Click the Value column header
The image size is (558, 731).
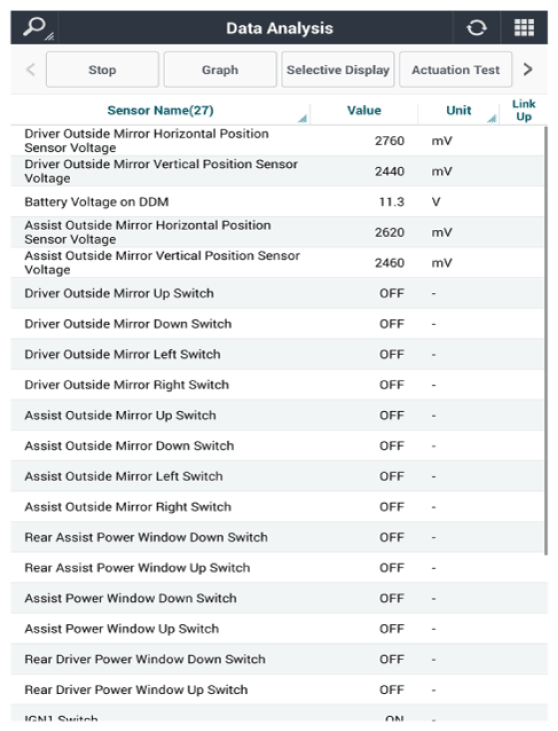point(364,110)
